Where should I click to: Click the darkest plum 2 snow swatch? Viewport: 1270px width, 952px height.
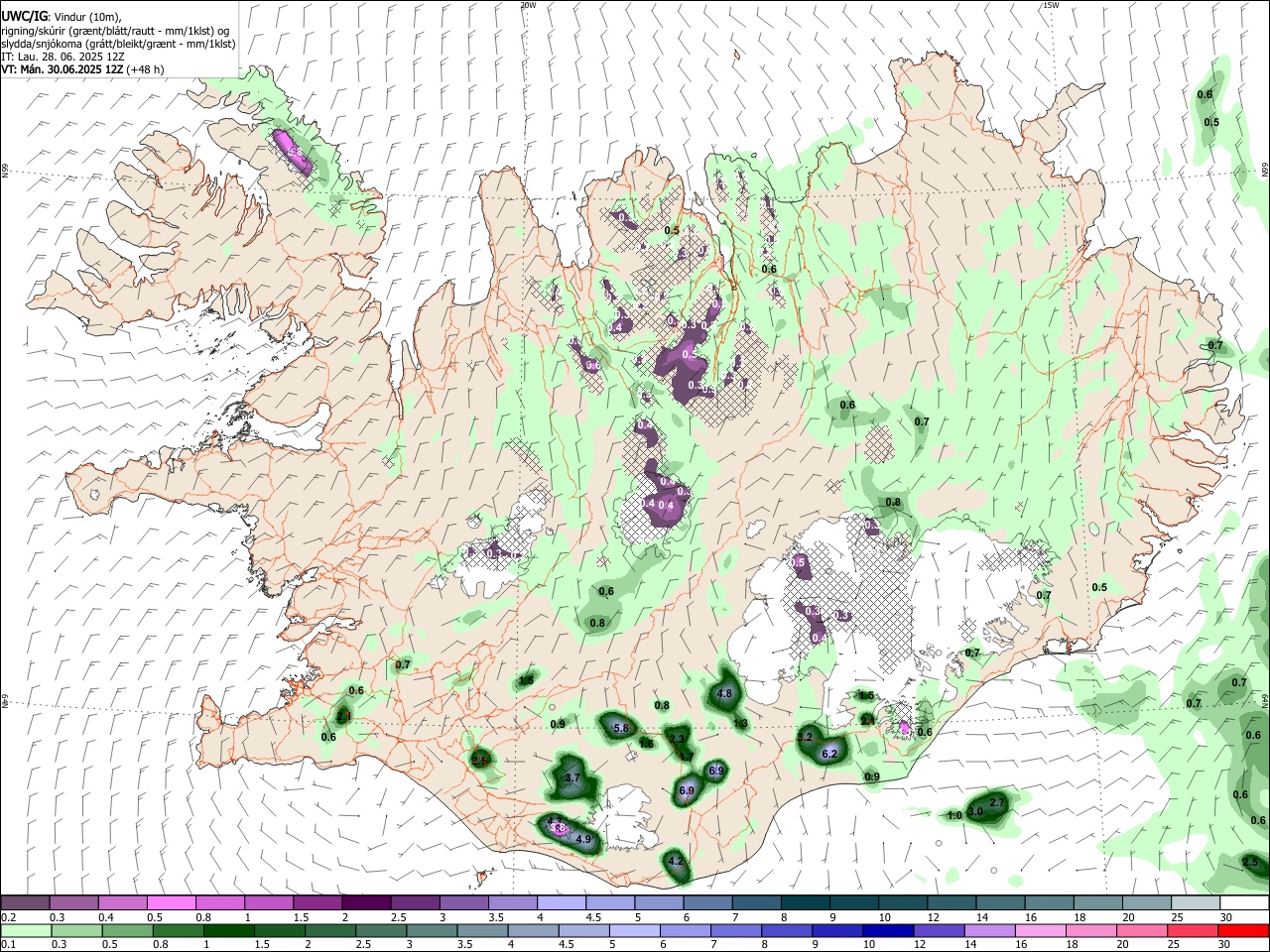click(366, 902)
